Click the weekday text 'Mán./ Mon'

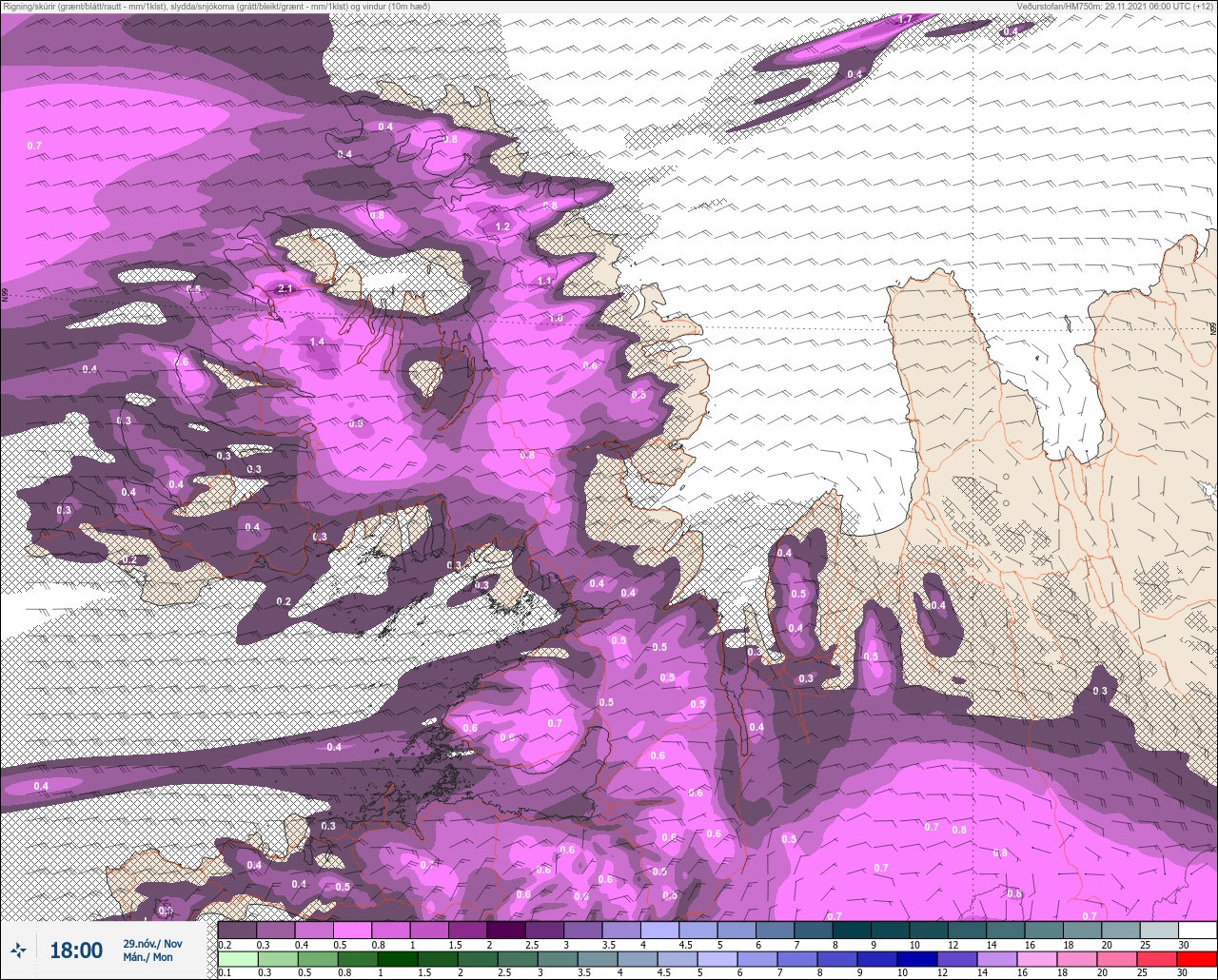[147, 957]
